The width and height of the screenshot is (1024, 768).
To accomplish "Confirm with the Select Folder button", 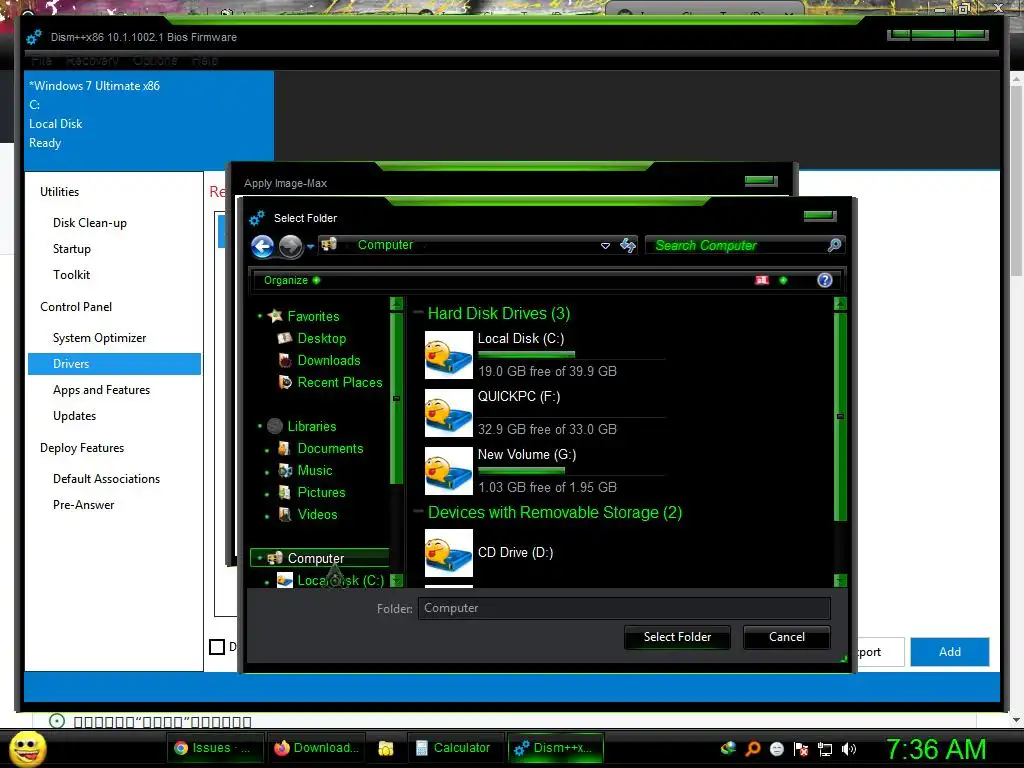I will 677,637.
